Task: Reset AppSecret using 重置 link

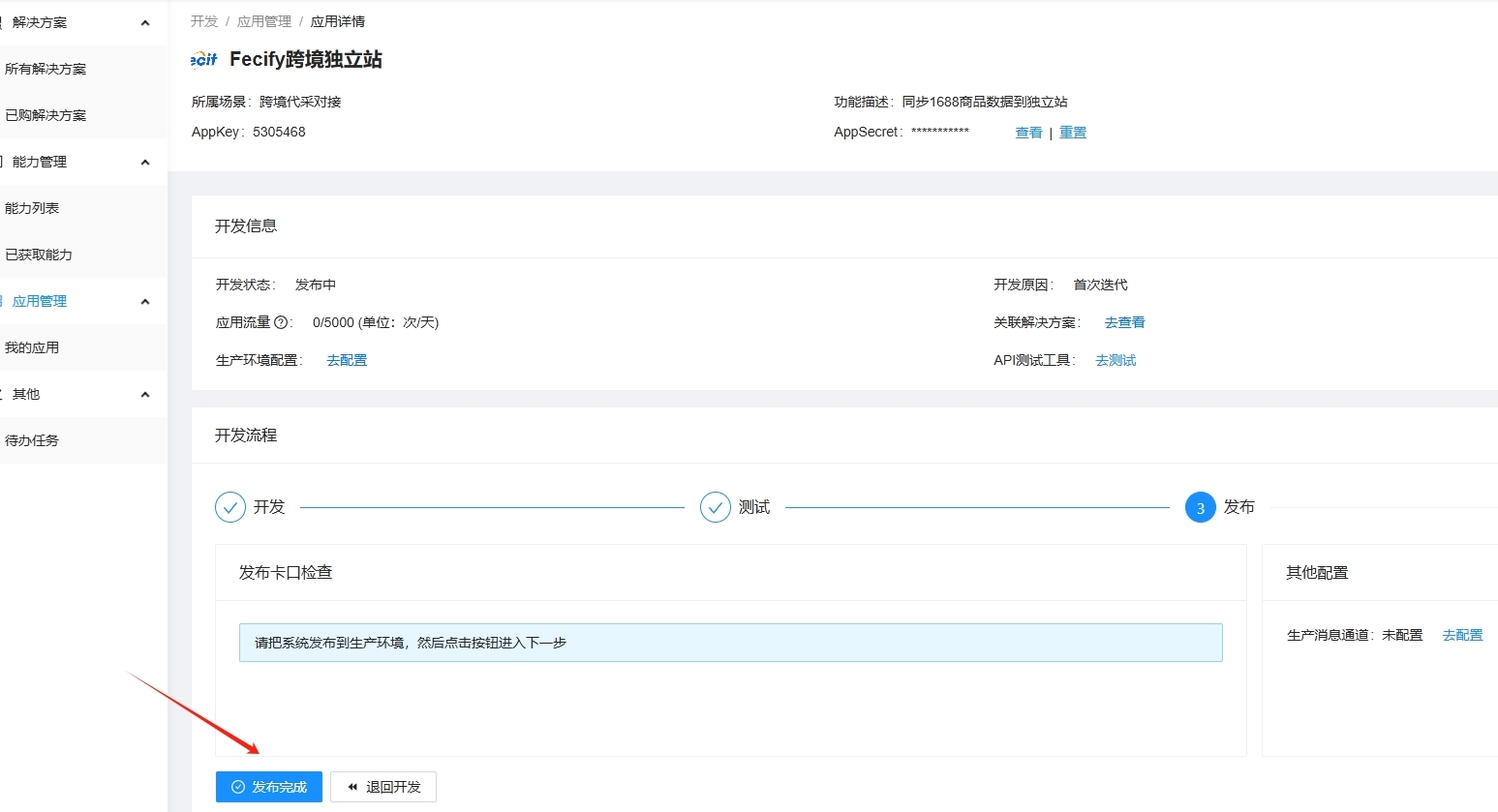Action: (x=1073, y=133)
